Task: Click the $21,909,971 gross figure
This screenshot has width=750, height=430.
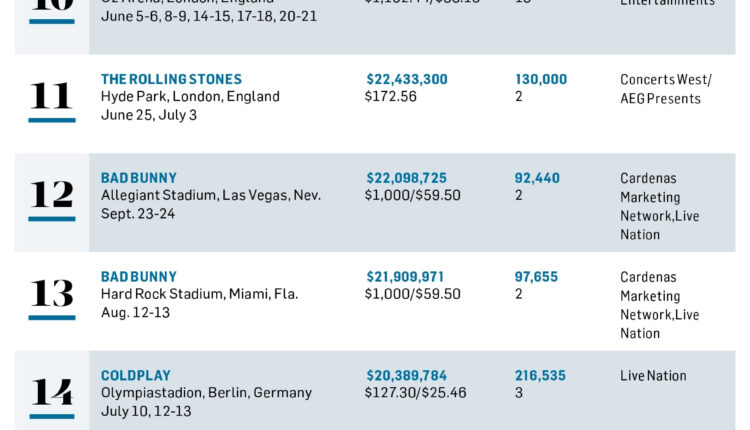Action: [x=406, y=277]
